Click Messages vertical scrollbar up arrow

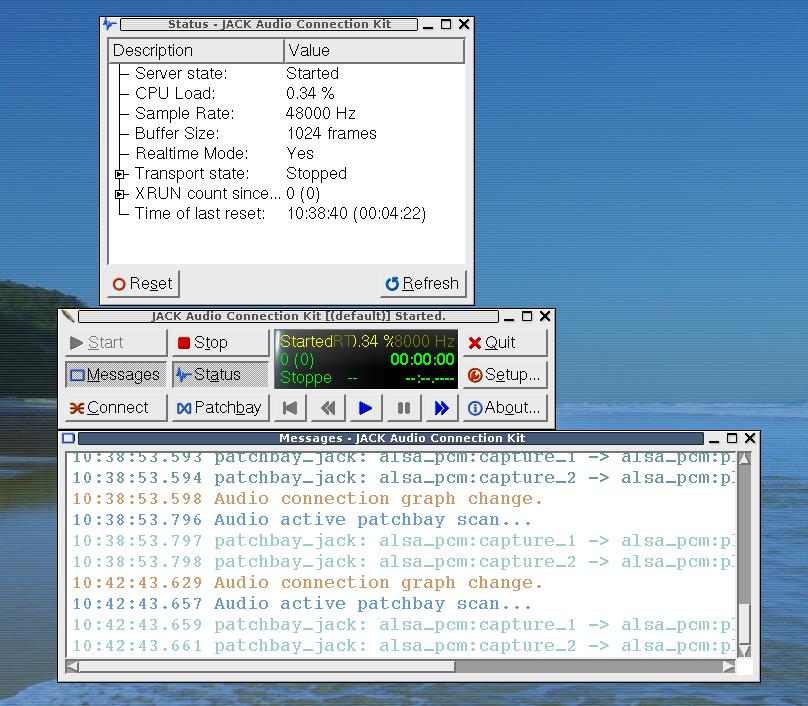(x=744, y=458)
